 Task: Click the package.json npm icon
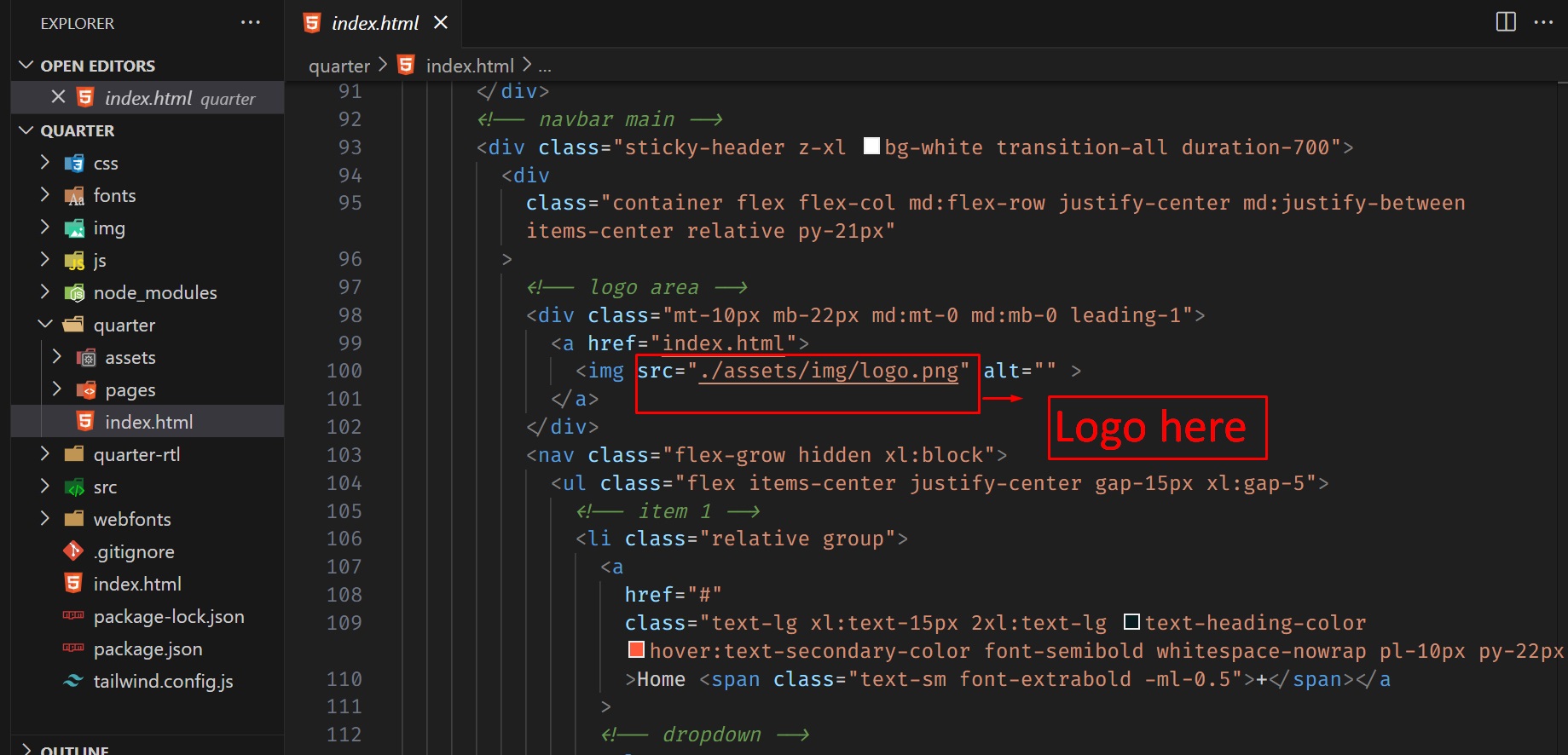coord(73,648)
